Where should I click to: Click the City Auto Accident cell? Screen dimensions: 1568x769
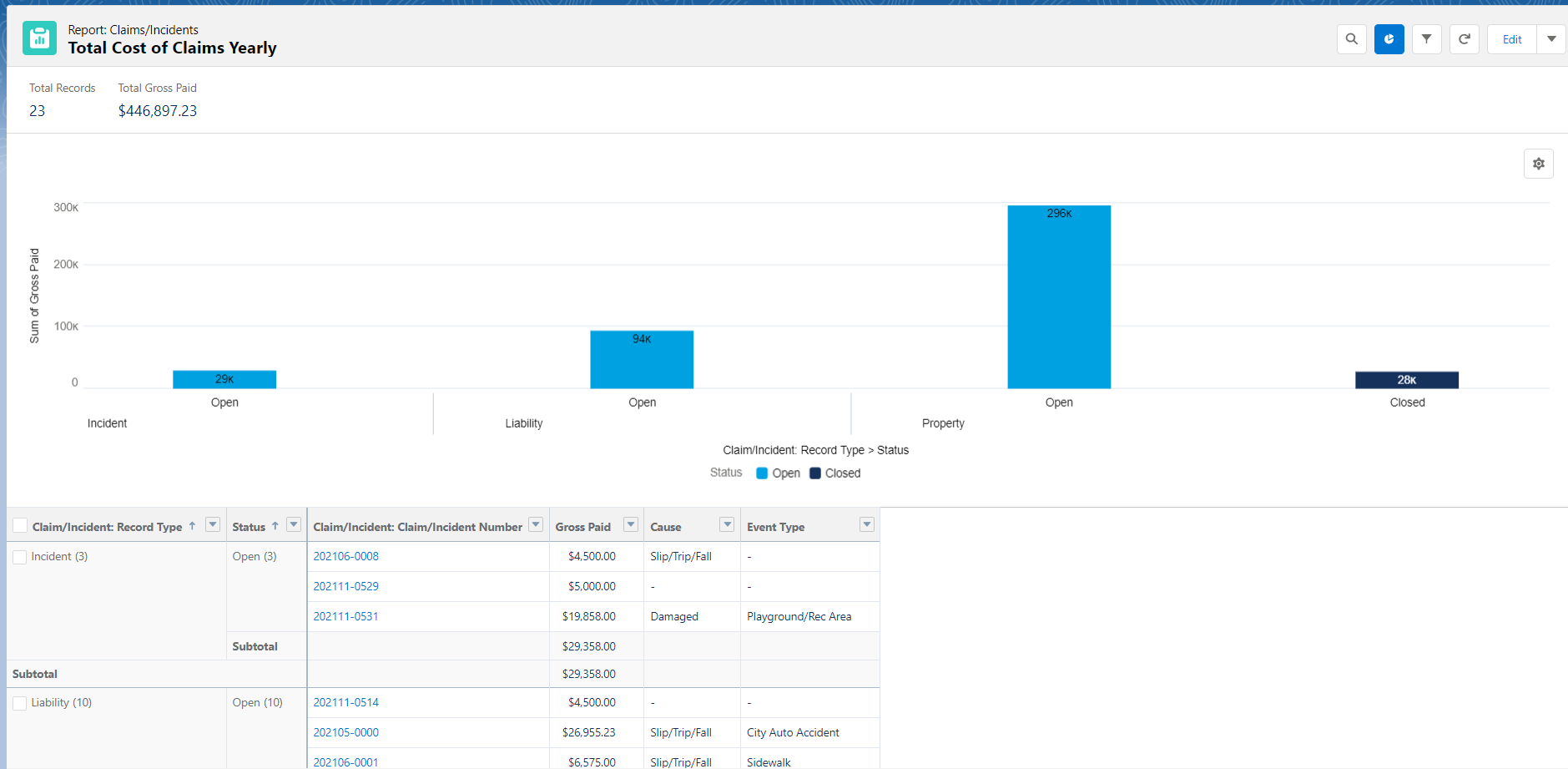[809, 732]
